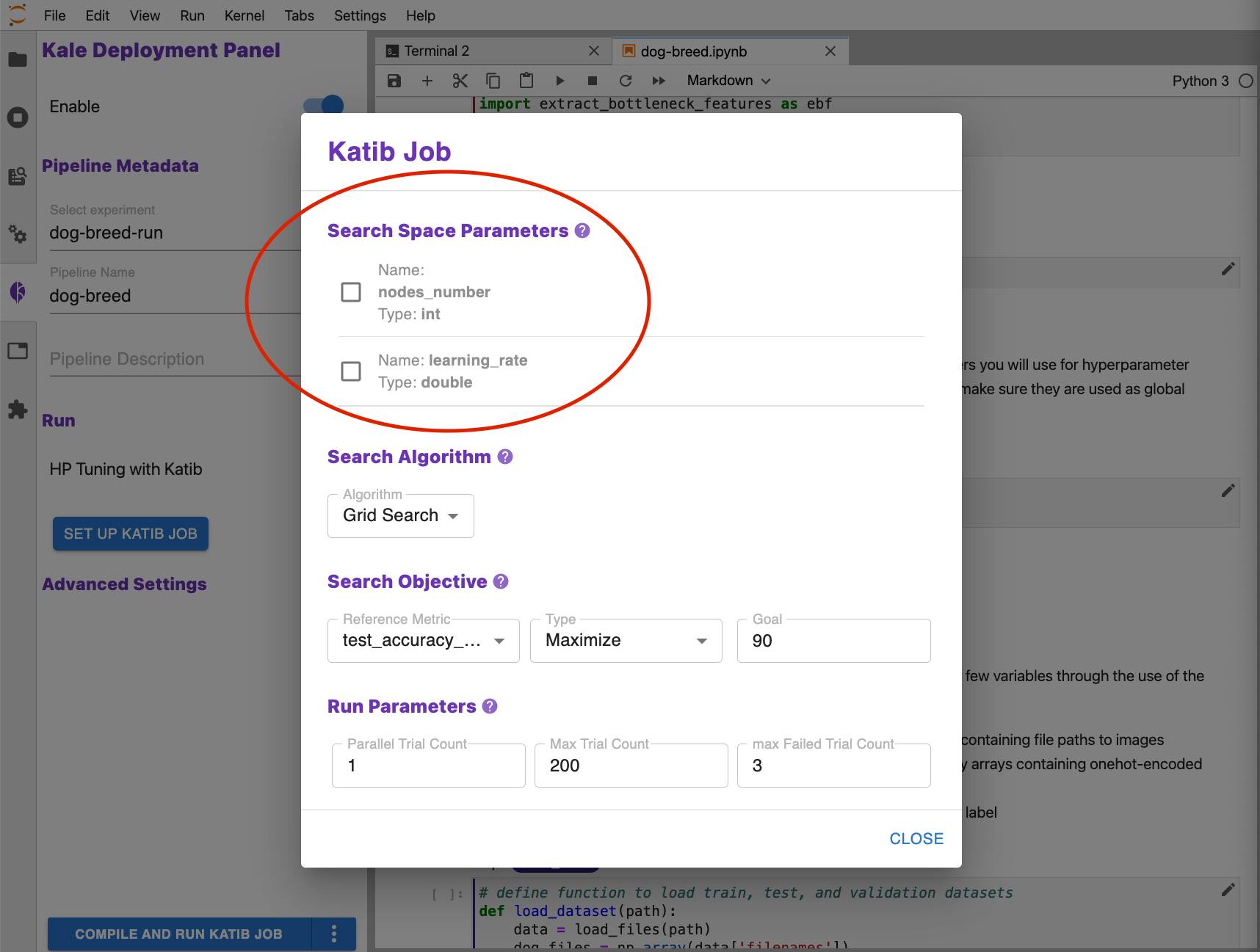Close the dog-breed.ipynb tab
Screen dimensions: 1260x952
[x=830, y=51]
